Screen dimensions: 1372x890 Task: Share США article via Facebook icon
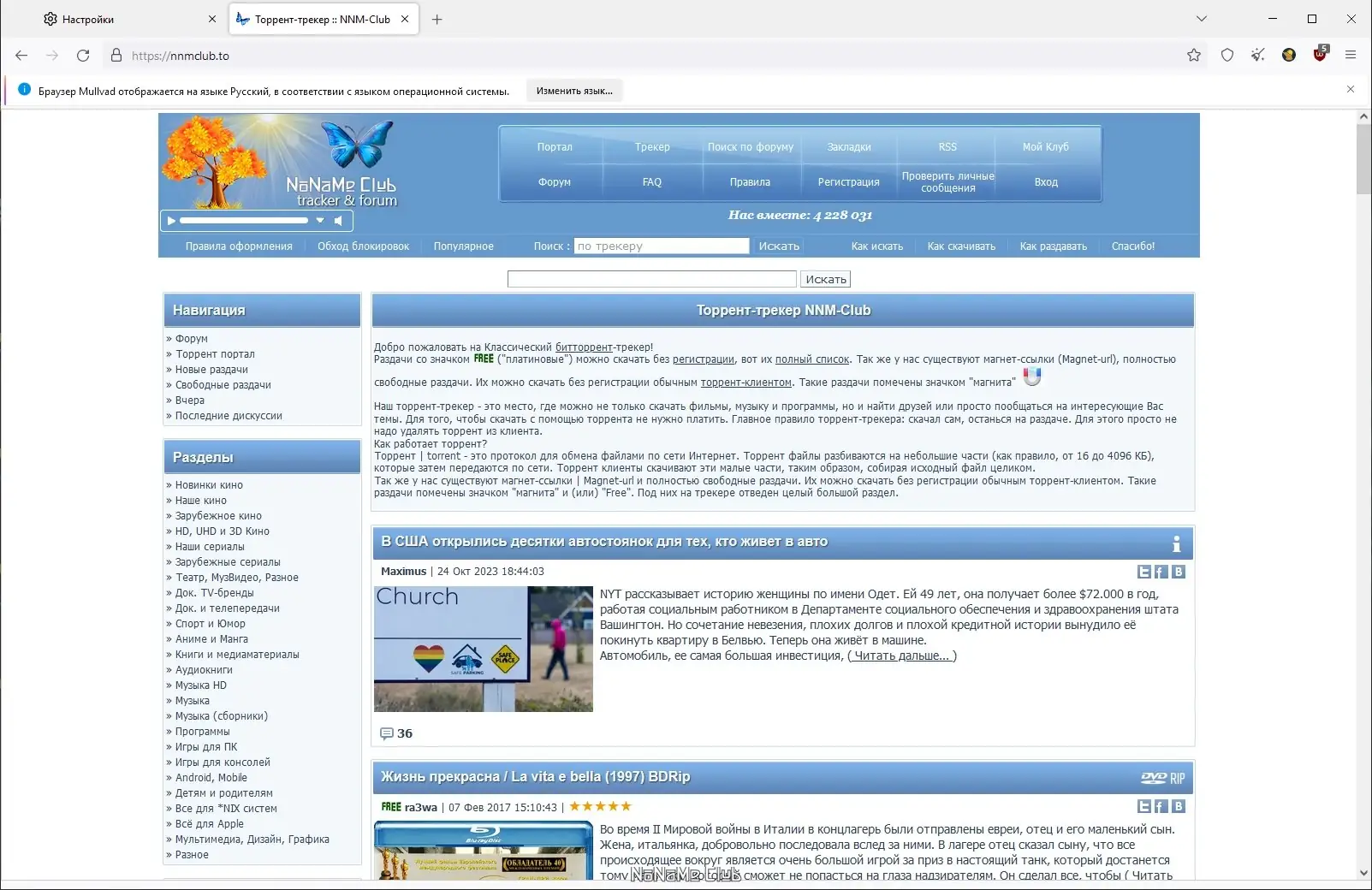(1161, 572)
